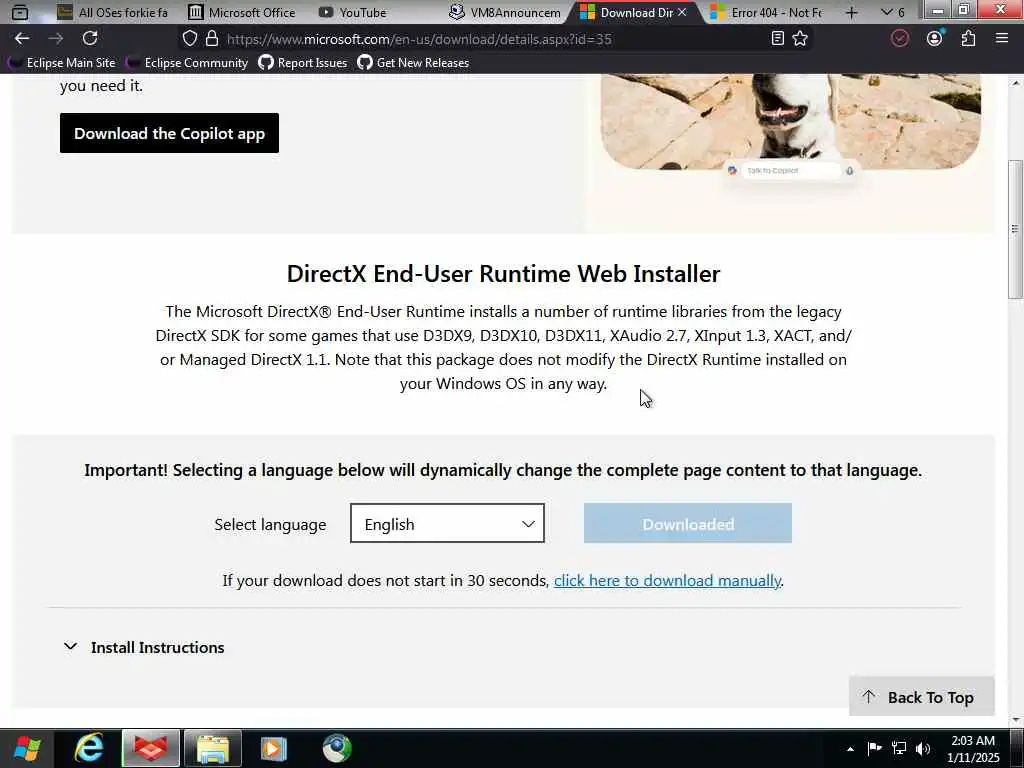
Task: Switch to All OSes forkie tab
Action: [112, 12]
